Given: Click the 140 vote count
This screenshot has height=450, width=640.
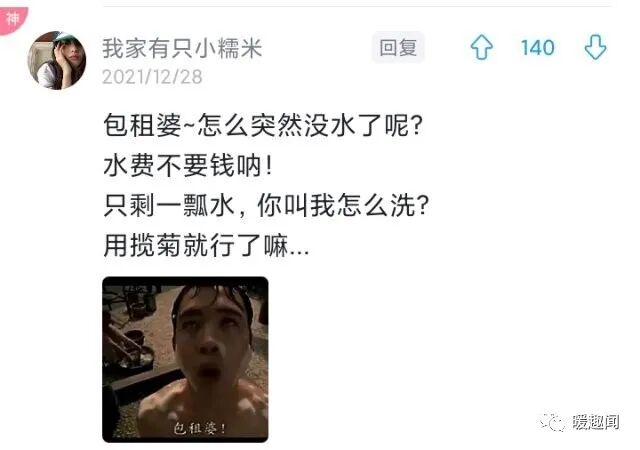Looking at the screenshot, I should click(x=538, y=48).
